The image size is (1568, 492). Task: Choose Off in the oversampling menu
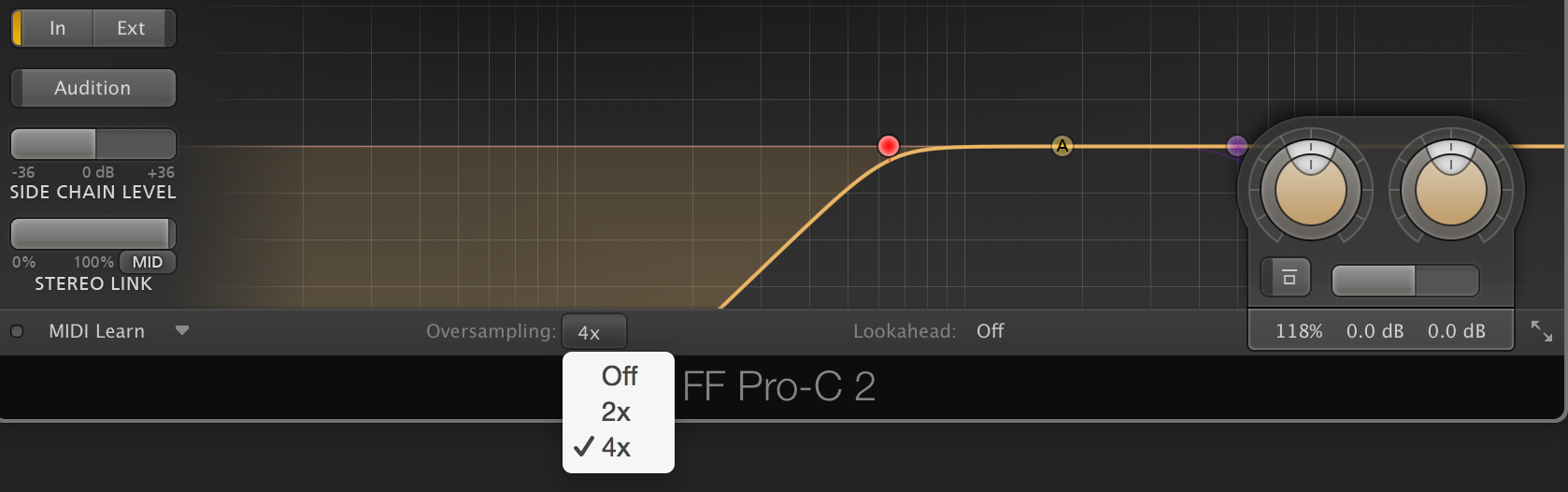[619, 376]
